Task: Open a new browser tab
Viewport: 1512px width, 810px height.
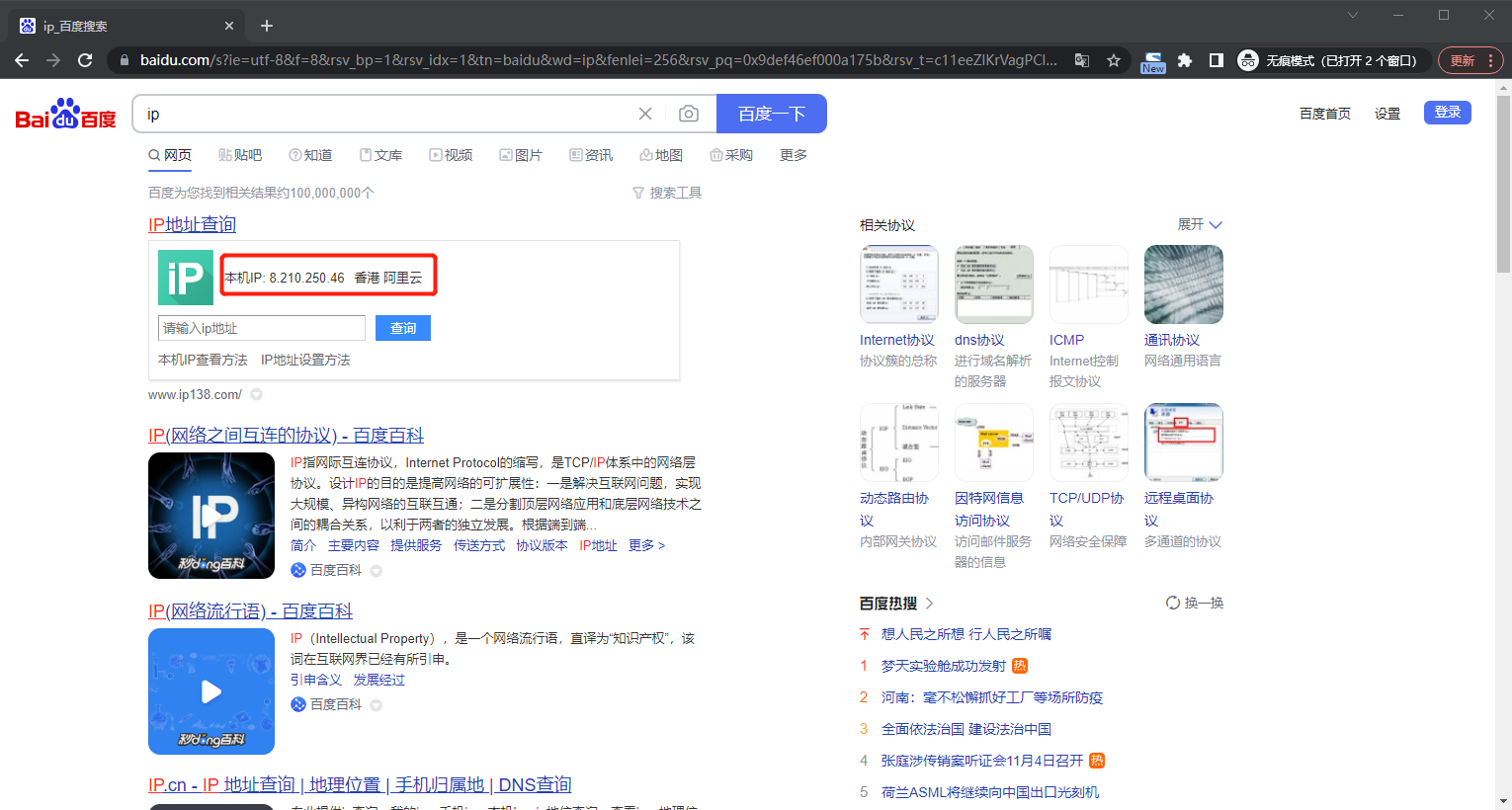Action: pos(267,26)
